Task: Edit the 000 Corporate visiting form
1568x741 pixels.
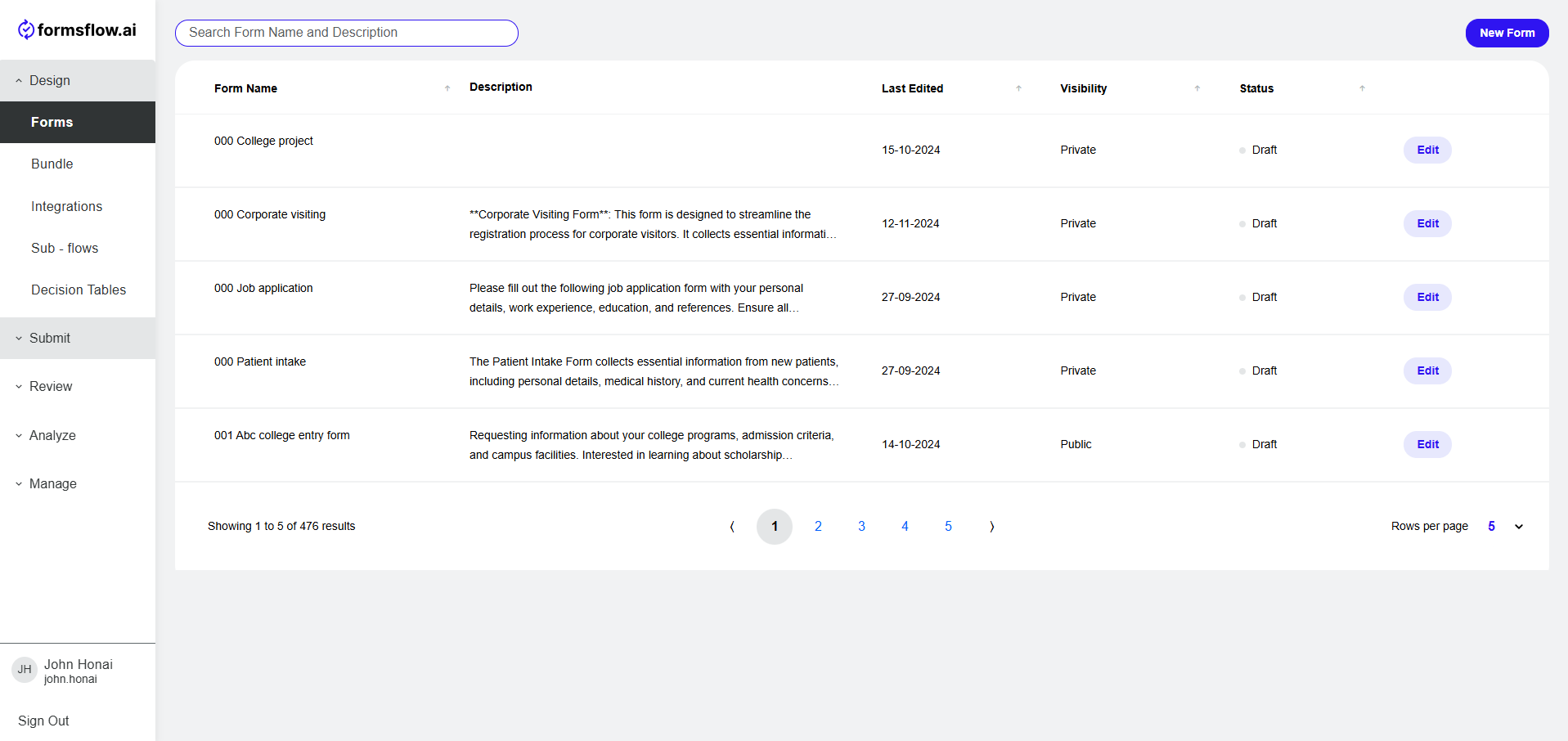Action: point(1427,223)
